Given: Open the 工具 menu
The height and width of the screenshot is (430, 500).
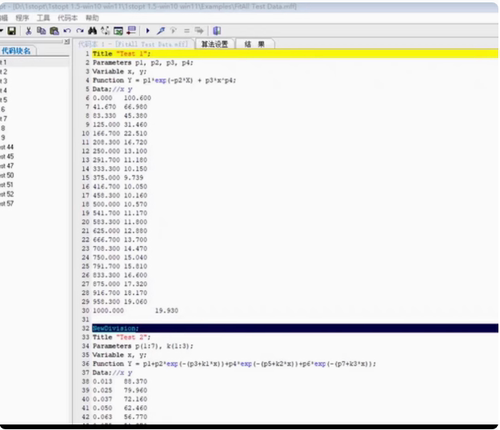Looking at the screenshot, I should (x=43, y=18).
